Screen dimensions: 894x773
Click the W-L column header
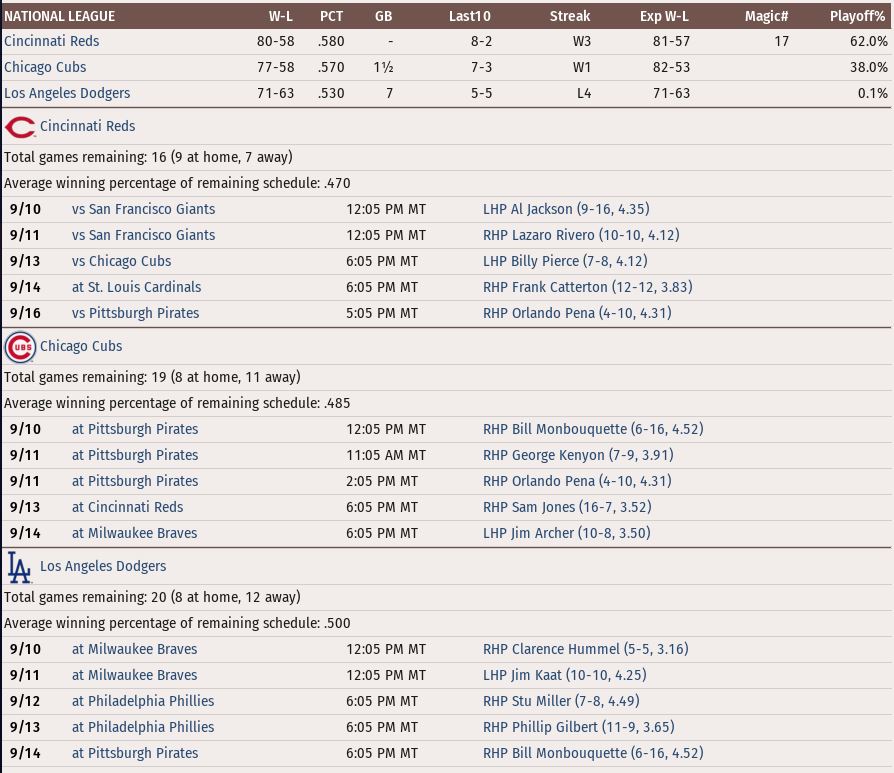[x=281, y=17]
